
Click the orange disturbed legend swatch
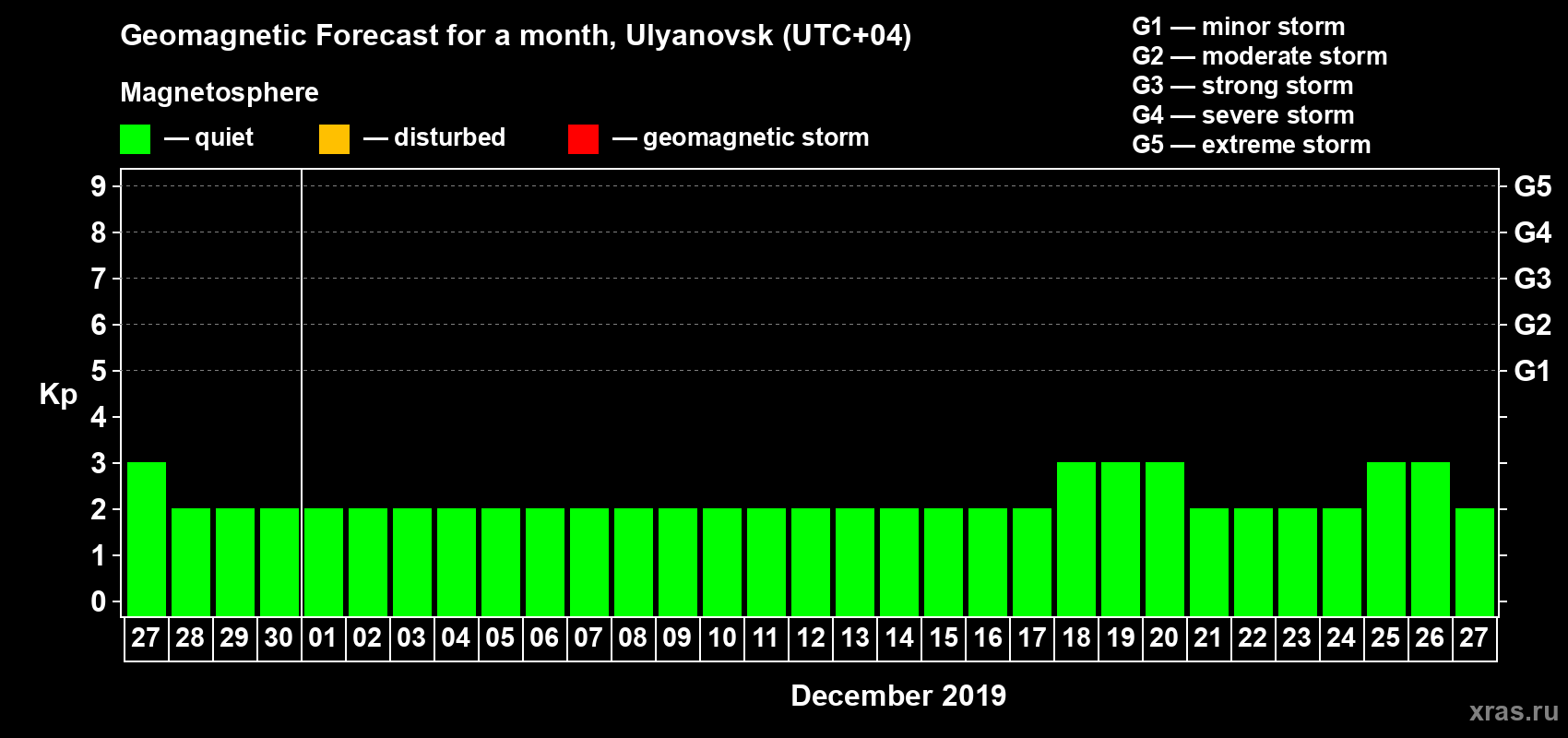[x=334, y=139]
